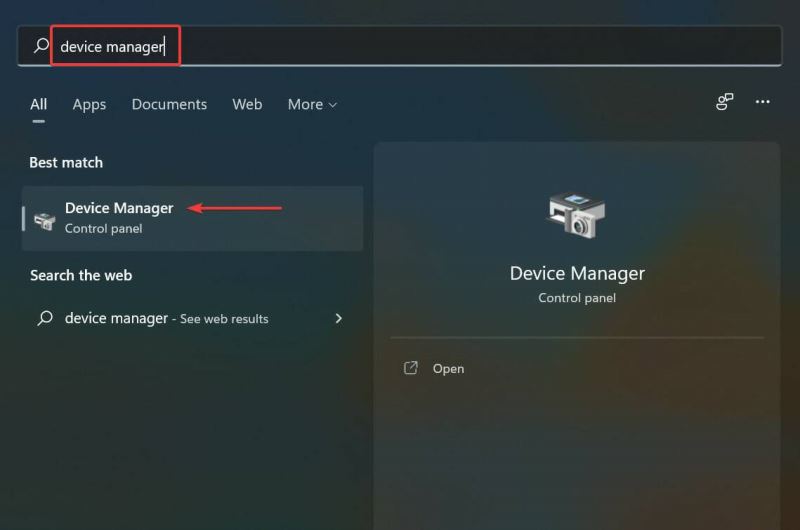800x530 pixels.
Task: Switch to the Documents tab
Action: click(x=169, y=104)
